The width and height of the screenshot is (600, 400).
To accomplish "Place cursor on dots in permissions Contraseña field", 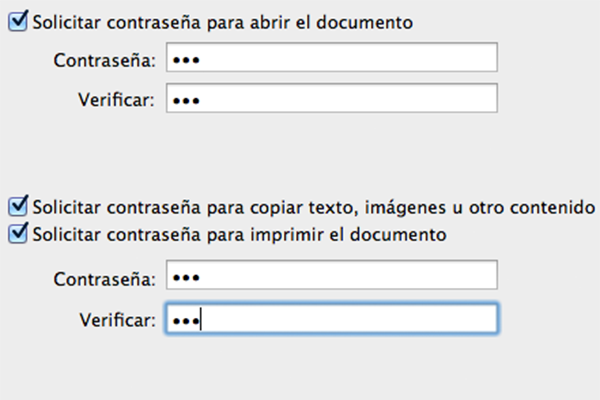I will pyautogui.click(x=186, y=278).
